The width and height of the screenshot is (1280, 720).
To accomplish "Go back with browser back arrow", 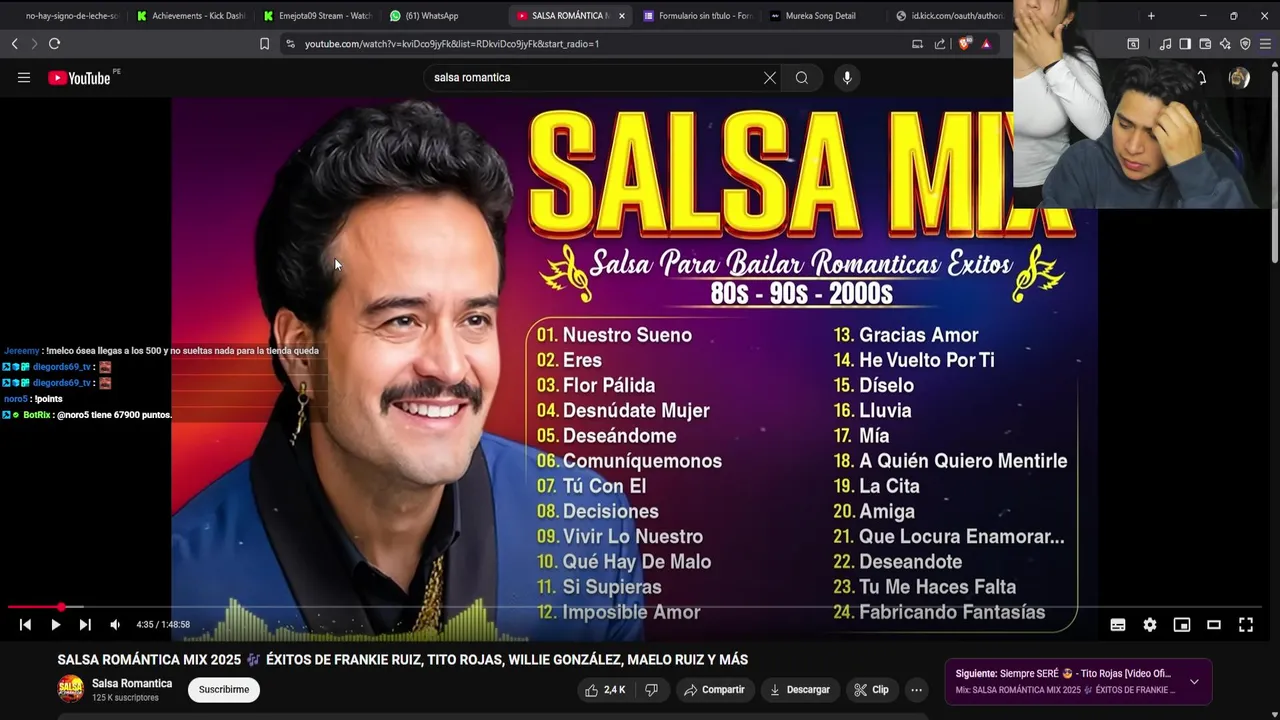I will click(x=14, y=44).
